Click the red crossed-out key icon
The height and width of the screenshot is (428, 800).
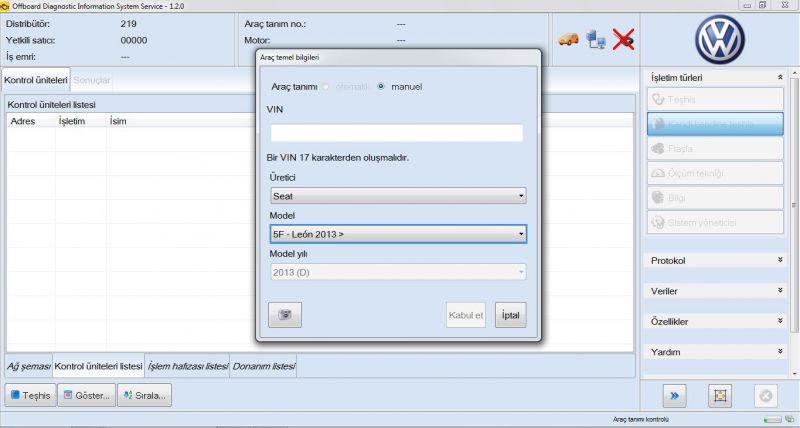click(623, 39)
